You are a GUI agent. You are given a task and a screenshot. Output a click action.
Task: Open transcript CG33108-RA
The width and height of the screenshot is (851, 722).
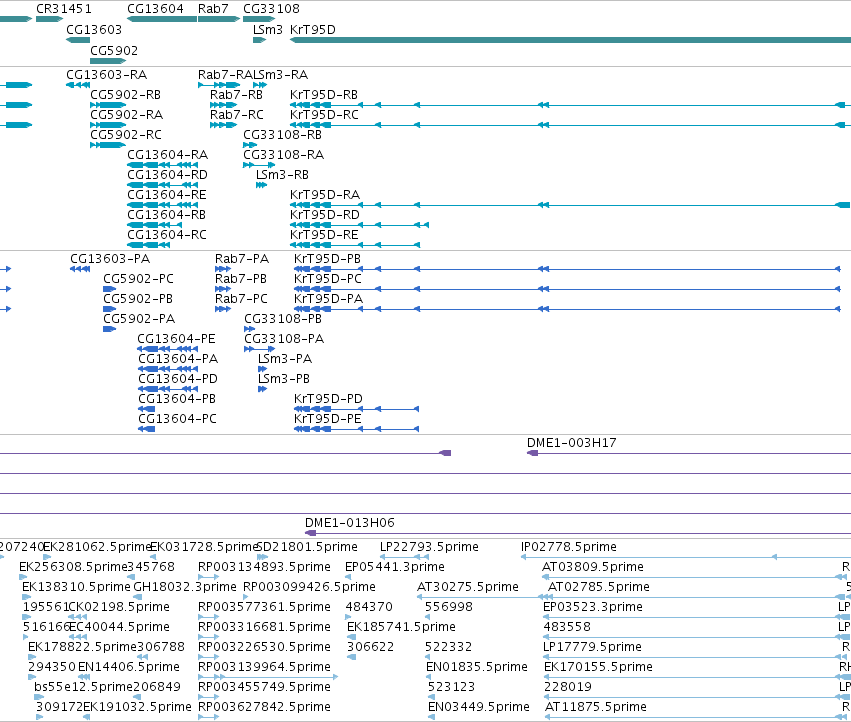283,155
